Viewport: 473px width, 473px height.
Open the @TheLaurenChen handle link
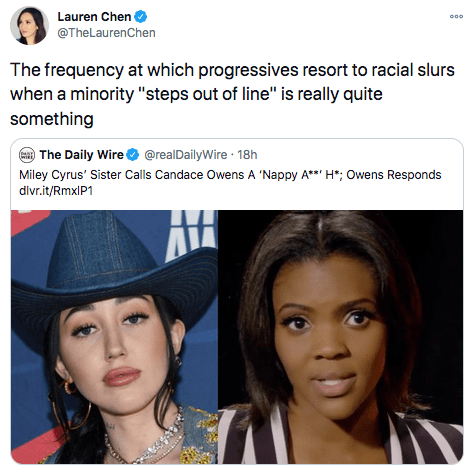(x=106, y=33)
